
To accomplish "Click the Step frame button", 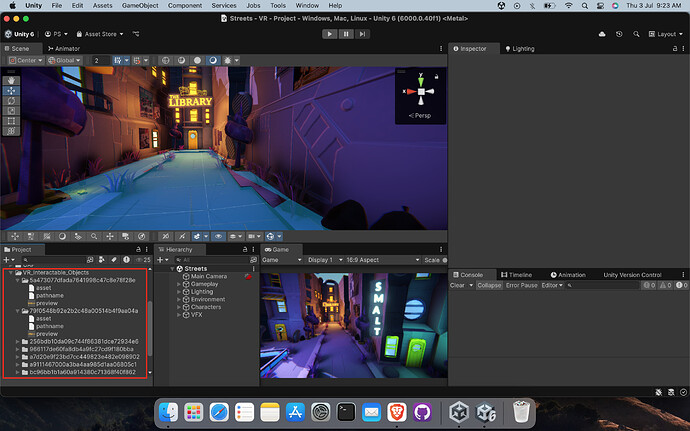I will click(363, 34).
